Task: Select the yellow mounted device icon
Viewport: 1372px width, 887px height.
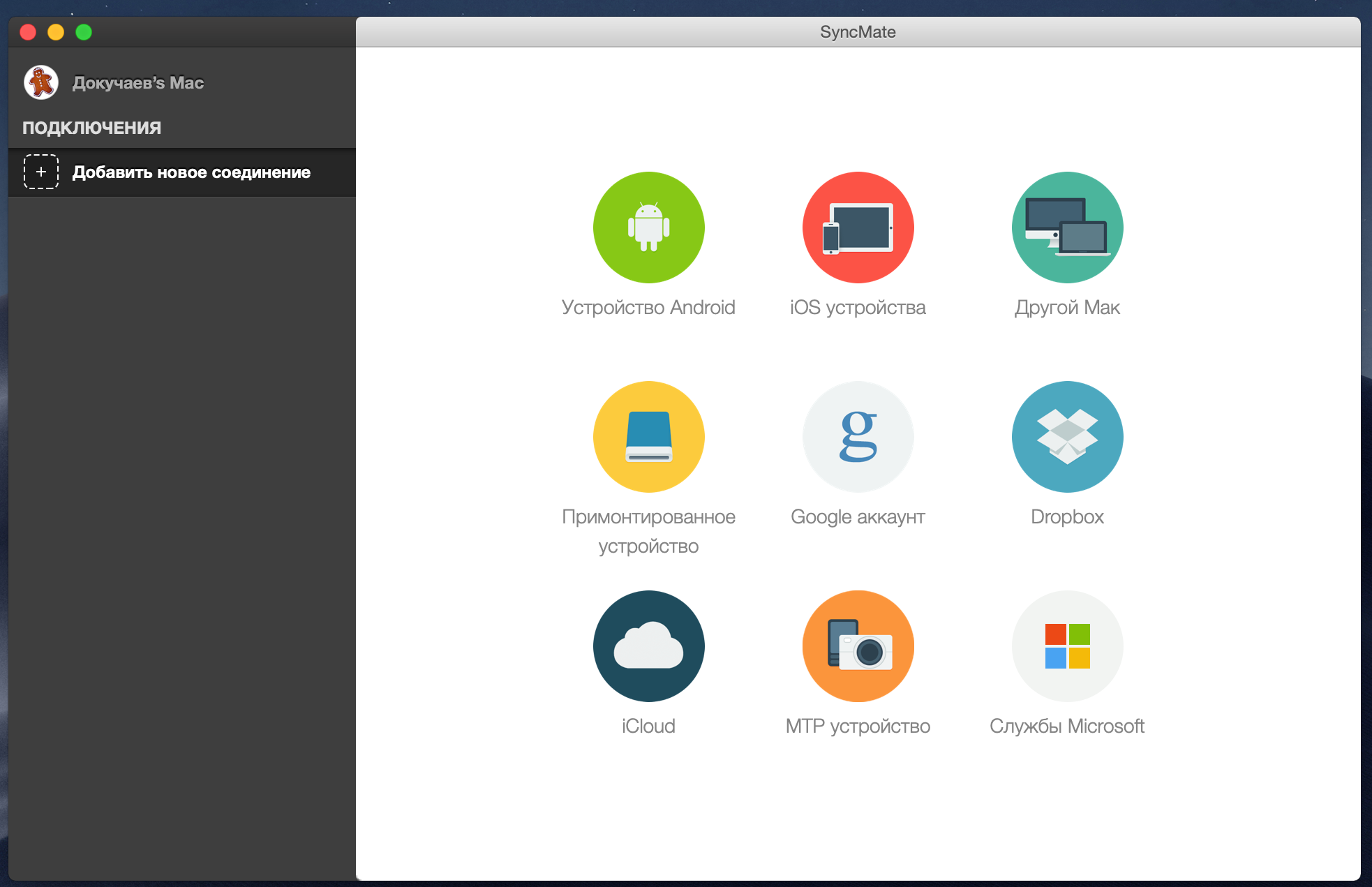Action: (x=648, y=437)
